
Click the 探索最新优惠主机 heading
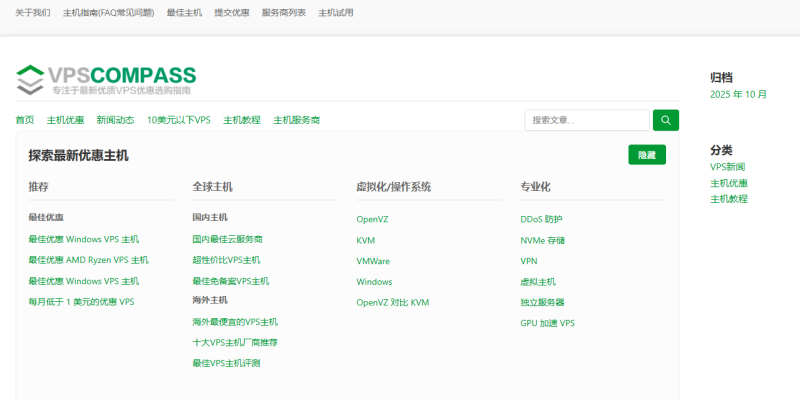pyautogui.click(x=79, y=156)
